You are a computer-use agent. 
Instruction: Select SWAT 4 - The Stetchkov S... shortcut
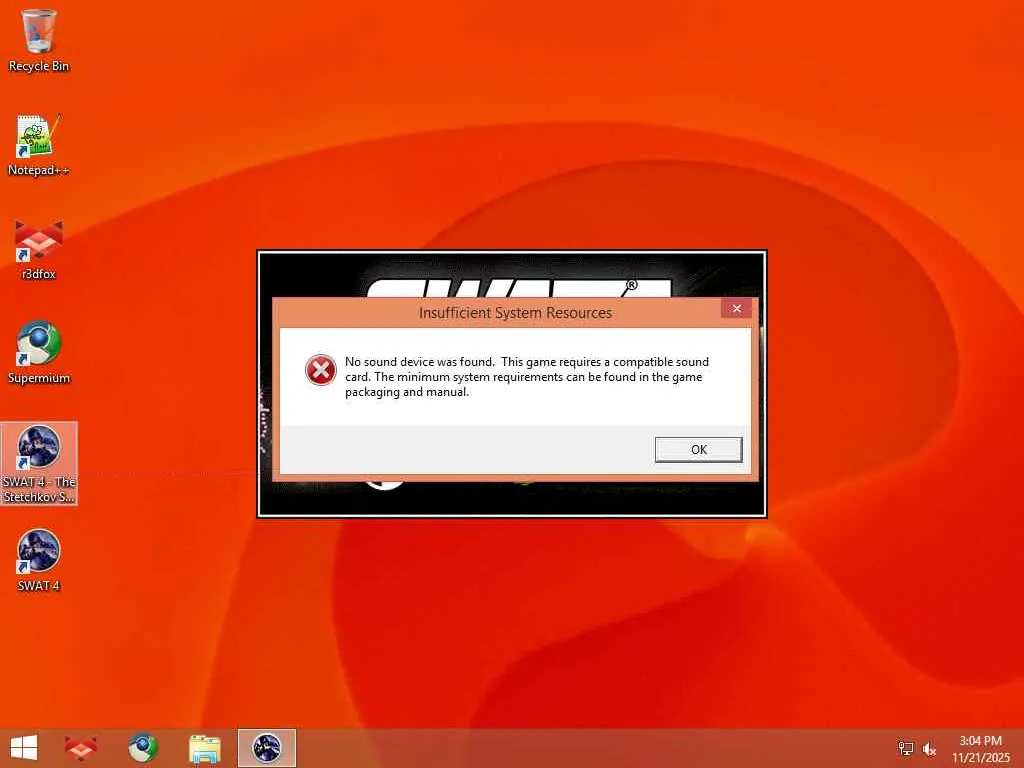point(39,464)
